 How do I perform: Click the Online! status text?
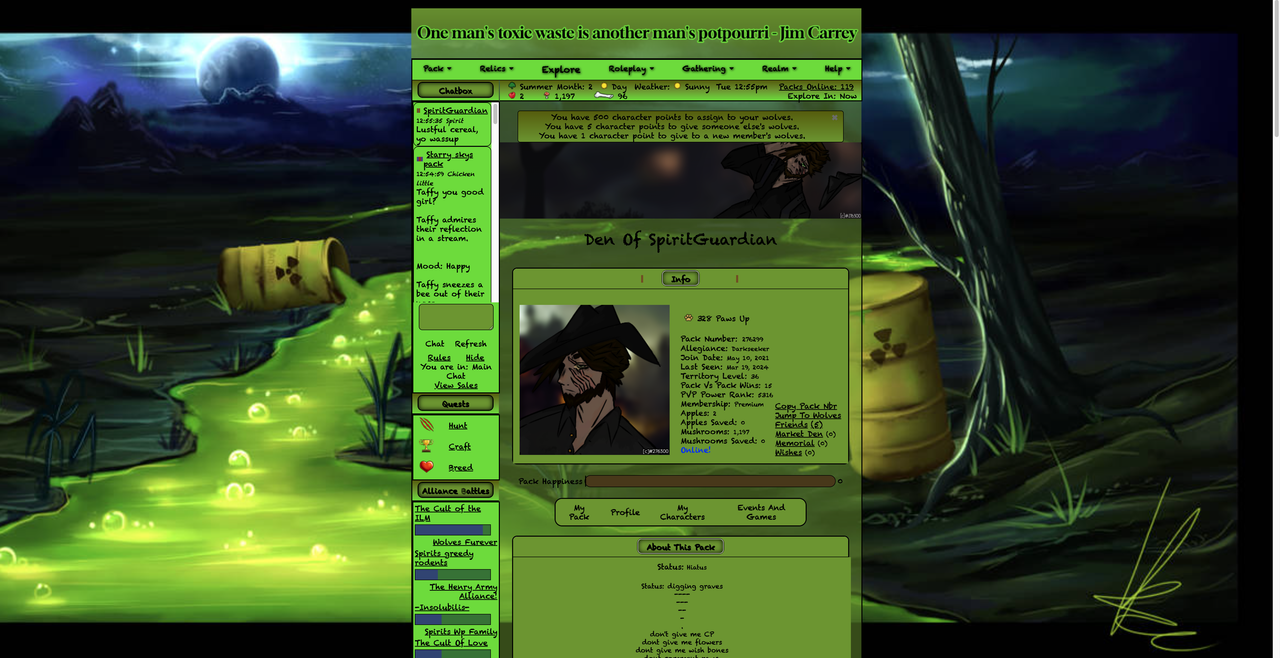pyautogui.click(x=696, y=450)
